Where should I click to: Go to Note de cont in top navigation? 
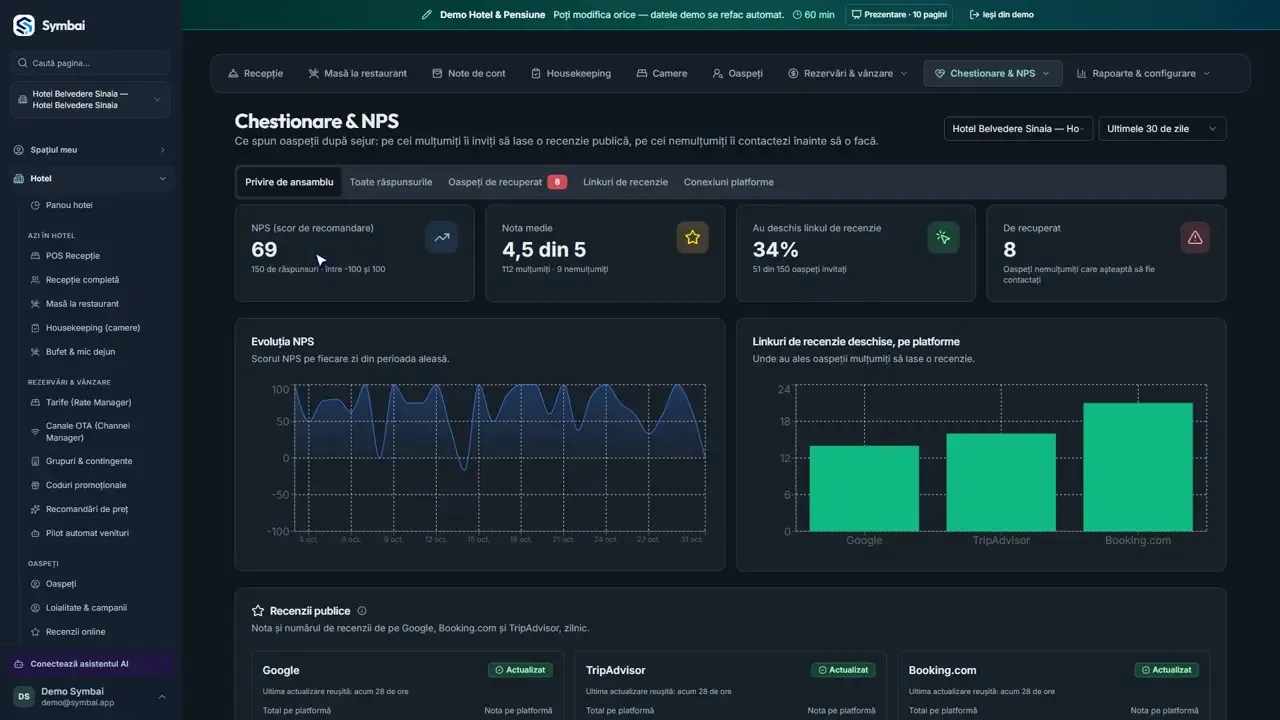[469, 73]
